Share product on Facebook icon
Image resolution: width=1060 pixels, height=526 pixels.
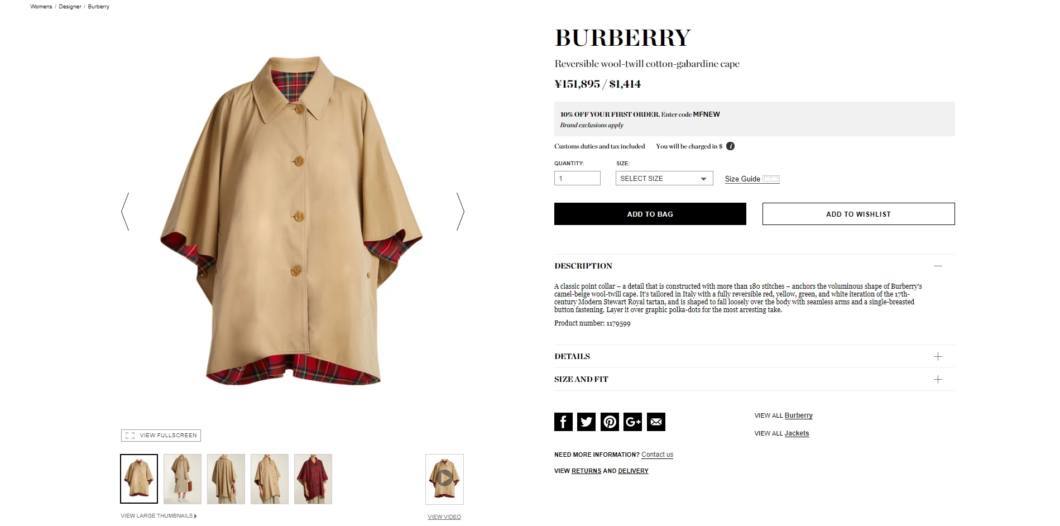click(x=563, y=422)
